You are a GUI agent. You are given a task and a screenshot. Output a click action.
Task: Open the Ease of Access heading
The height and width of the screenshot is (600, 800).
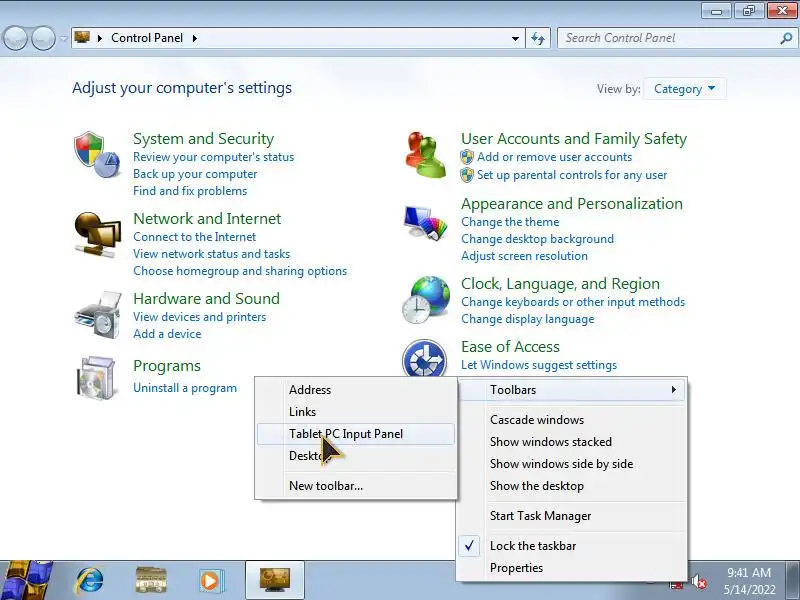(x=510, y=347)
